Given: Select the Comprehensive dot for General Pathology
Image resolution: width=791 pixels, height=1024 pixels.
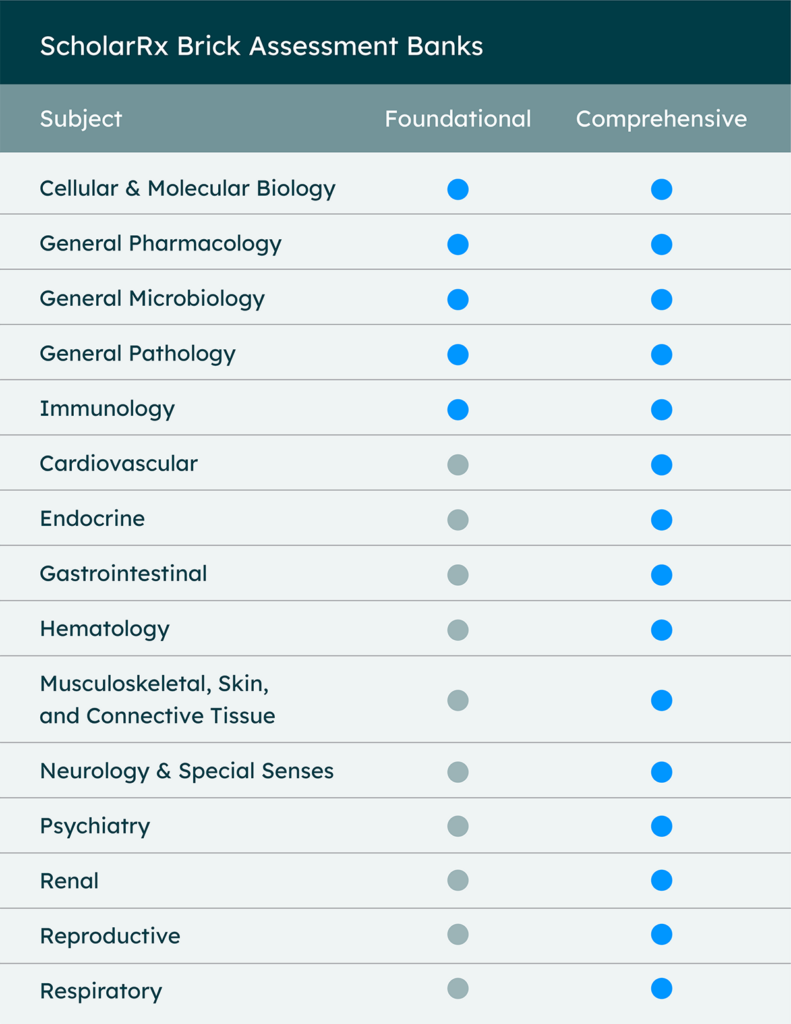Looking at the screenshot, I should coord(662,355).
